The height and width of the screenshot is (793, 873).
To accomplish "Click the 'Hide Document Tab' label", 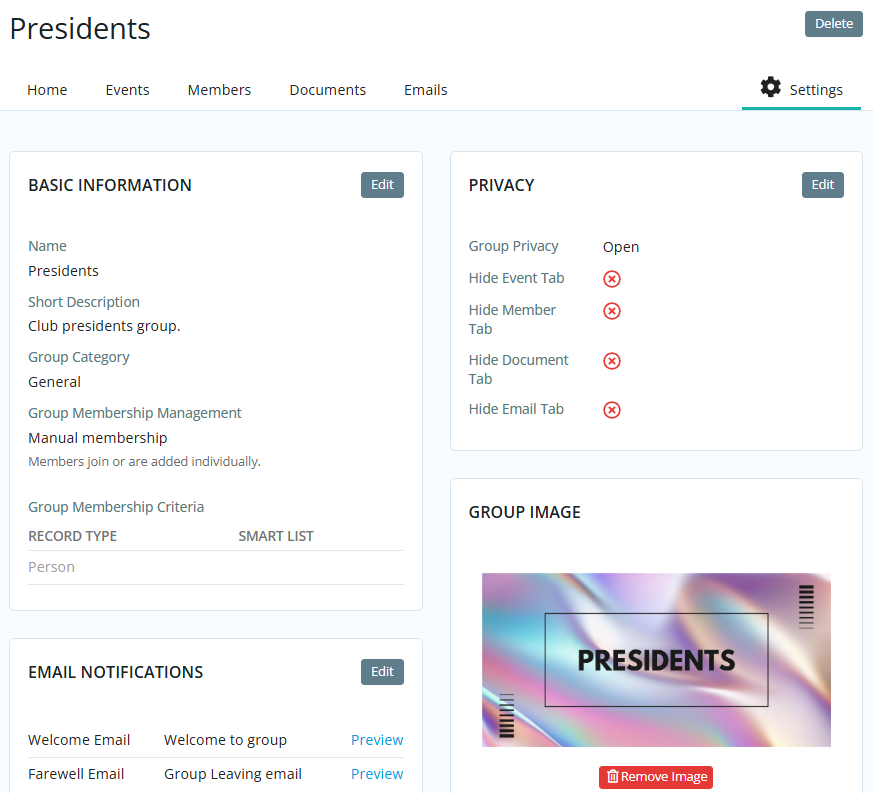I will [518, 369].
